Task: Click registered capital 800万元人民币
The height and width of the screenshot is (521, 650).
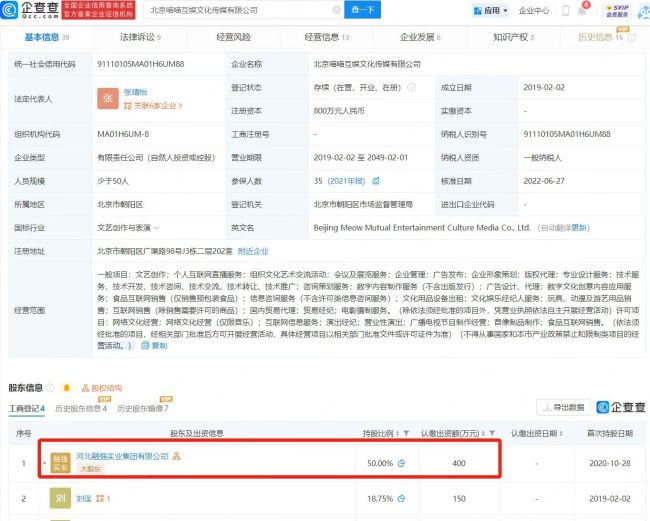Action: tap(339, 111)
